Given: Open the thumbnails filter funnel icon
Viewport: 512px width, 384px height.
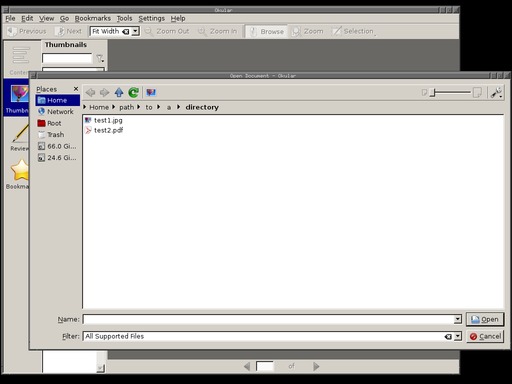Looking at the screenshot, I should [x=100, y=58].
